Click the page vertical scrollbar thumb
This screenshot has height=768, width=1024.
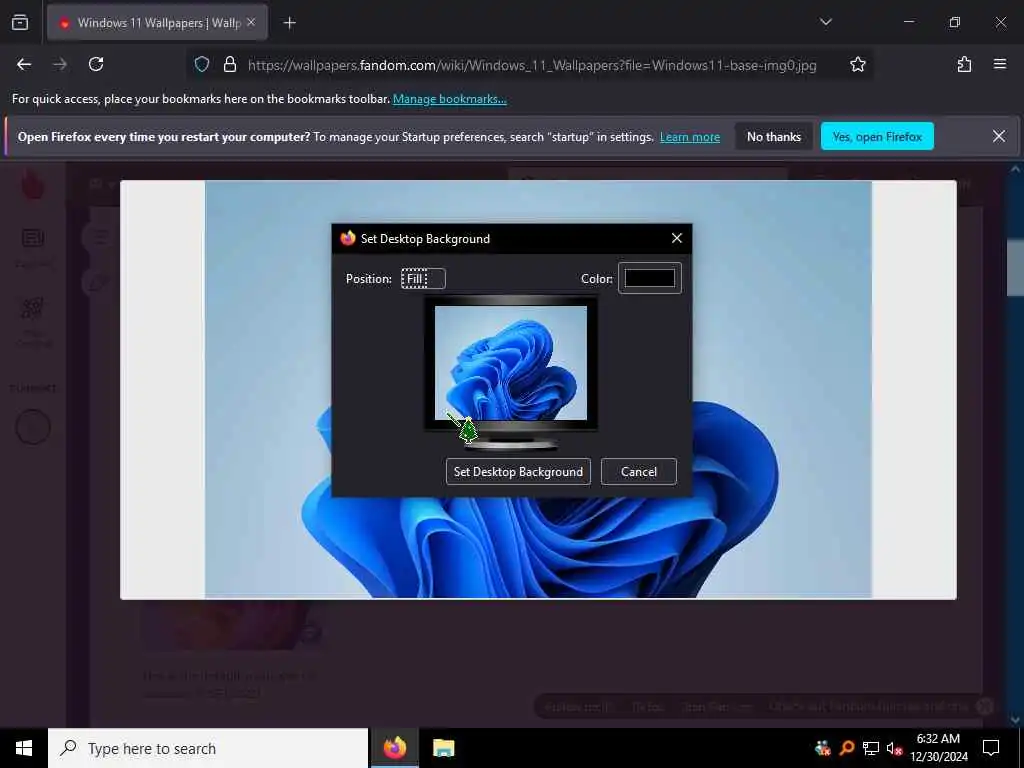tap(1015, 268)
